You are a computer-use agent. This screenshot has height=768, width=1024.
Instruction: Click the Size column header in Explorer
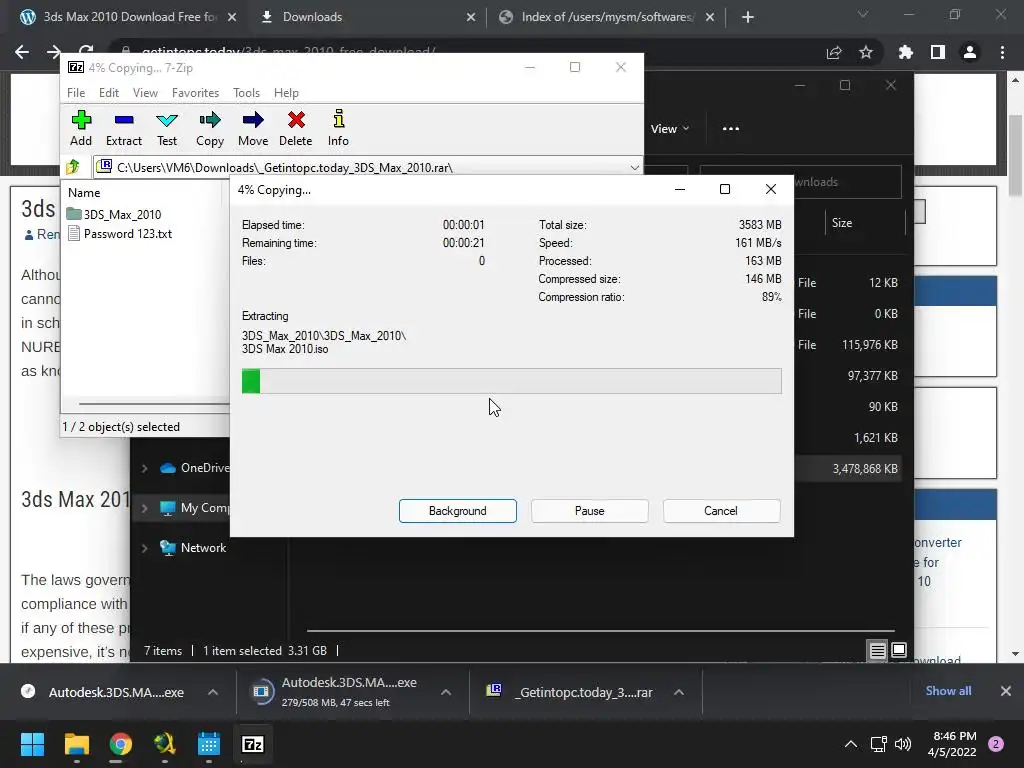[x=842, y=223]
